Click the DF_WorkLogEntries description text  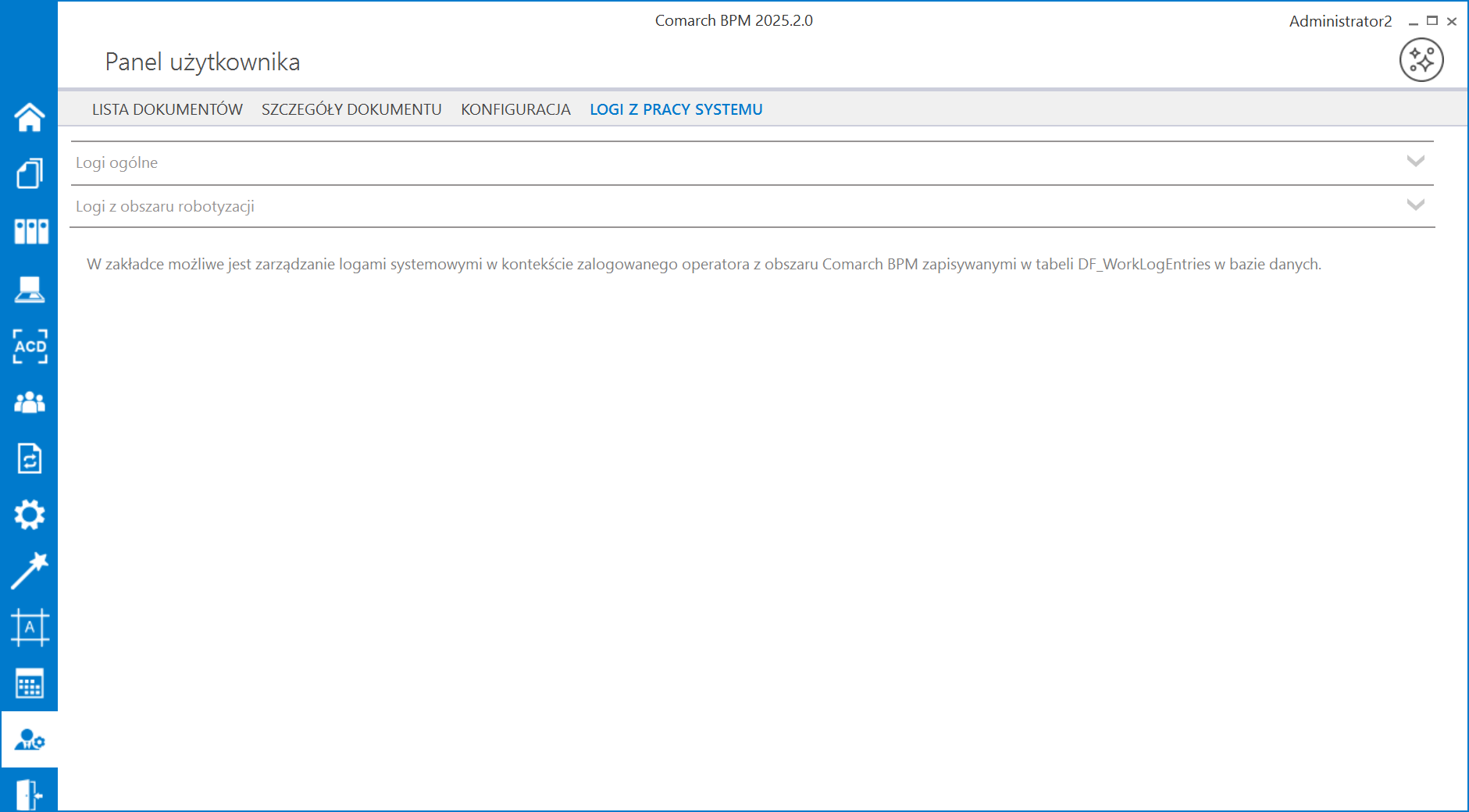pos(704,264)
